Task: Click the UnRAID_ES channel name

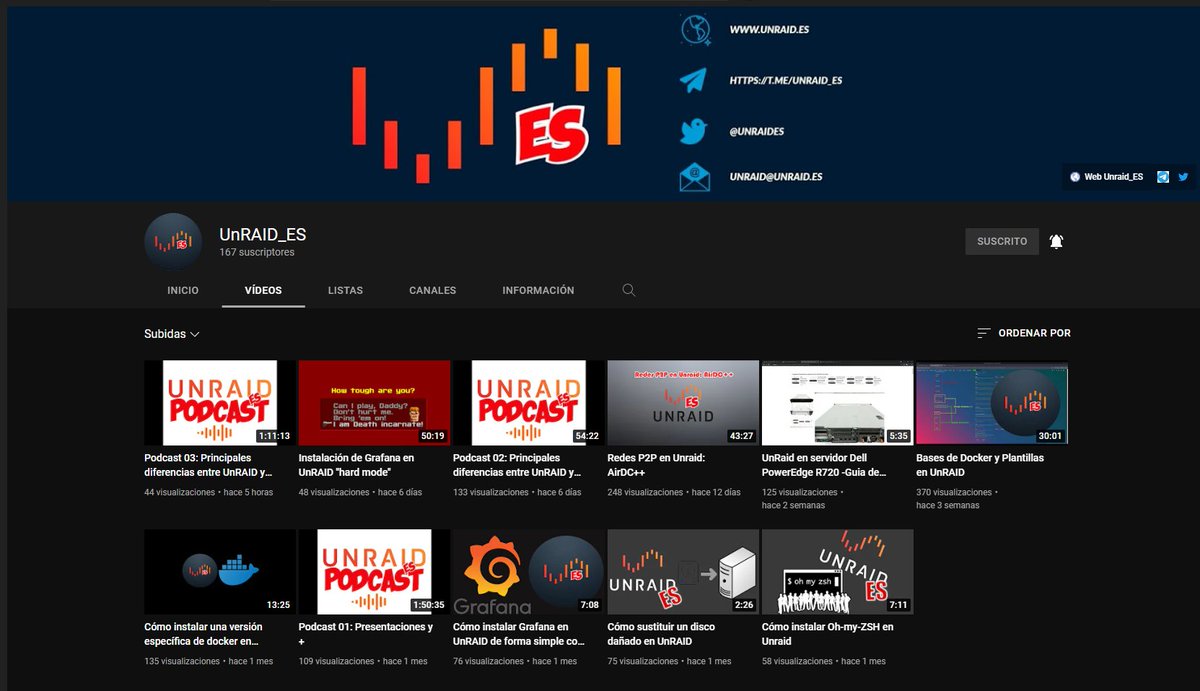Action: click(263, 234)
